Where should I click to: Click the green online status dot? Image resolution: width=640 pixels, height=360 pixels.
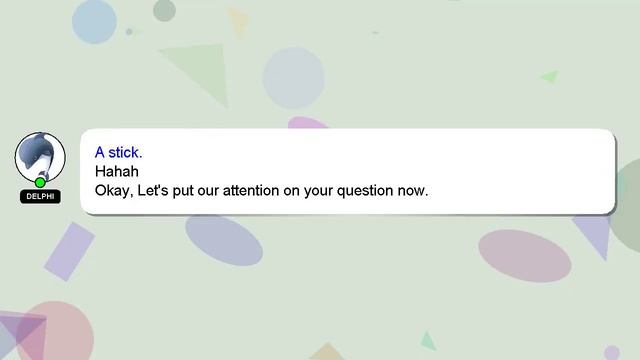(40, 182)
